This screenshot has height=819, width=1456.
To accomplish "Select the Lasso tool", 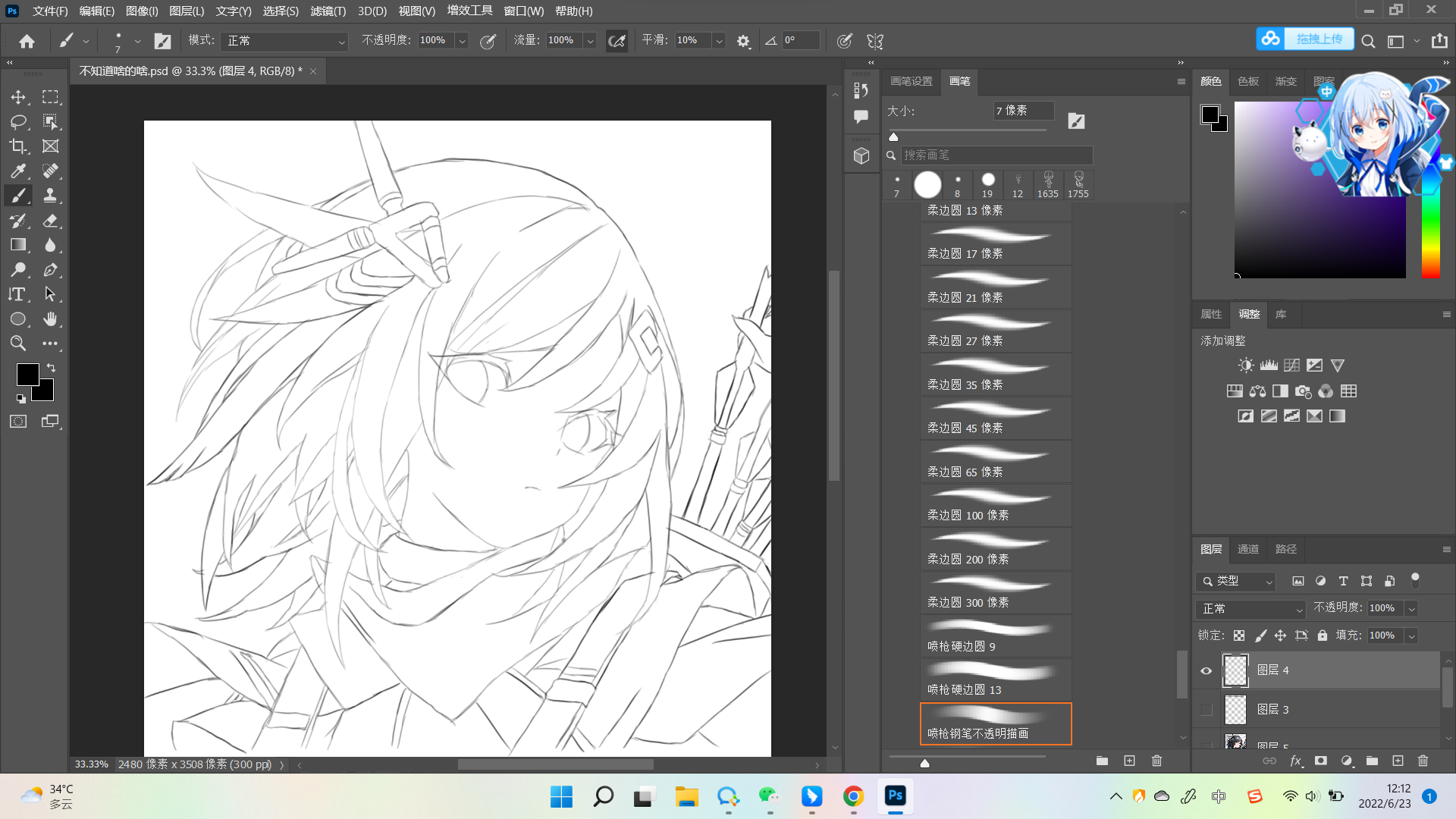I will 18,121.
